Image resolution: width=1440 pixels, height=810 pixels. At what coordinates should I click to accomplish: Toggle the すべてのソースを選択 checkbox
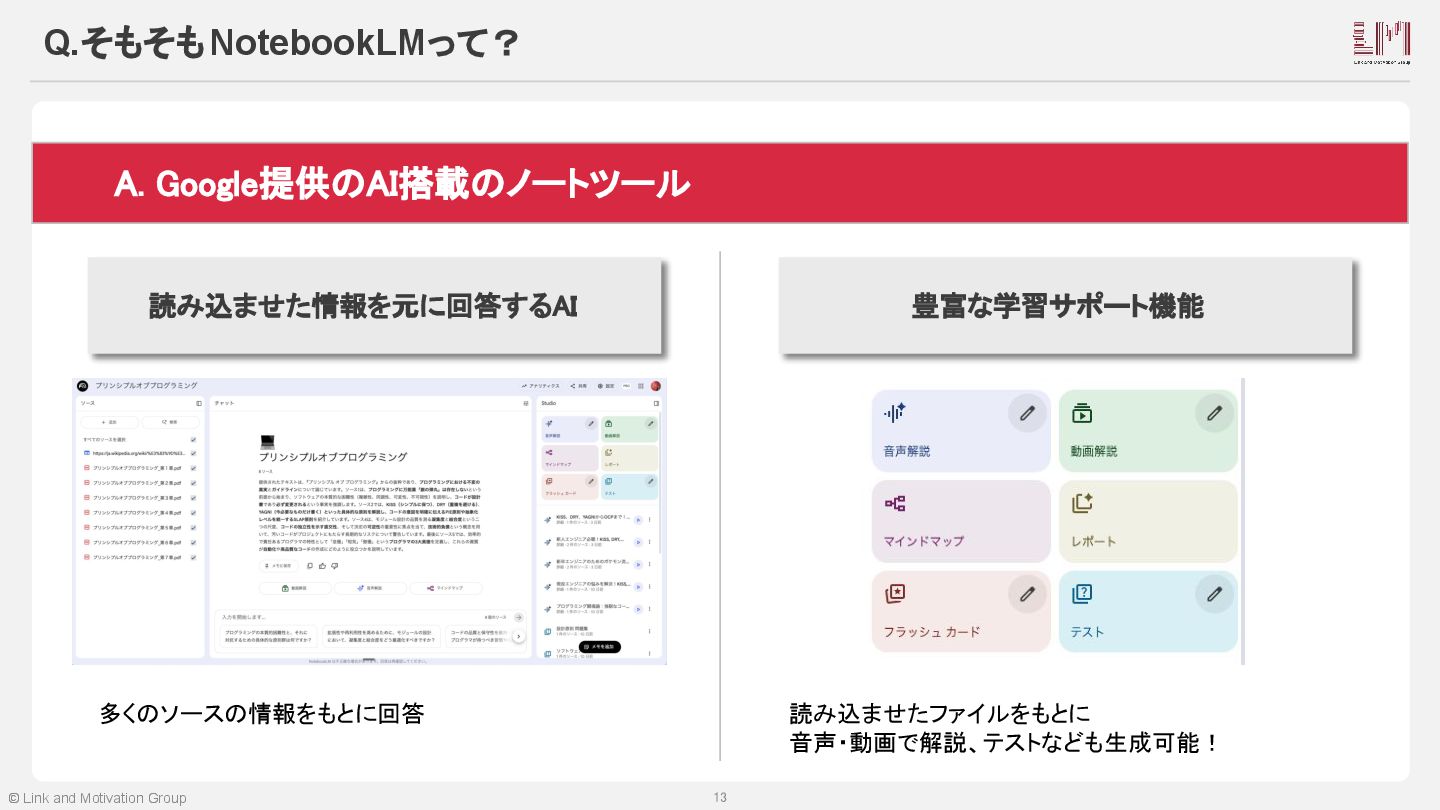click(193, 439)
